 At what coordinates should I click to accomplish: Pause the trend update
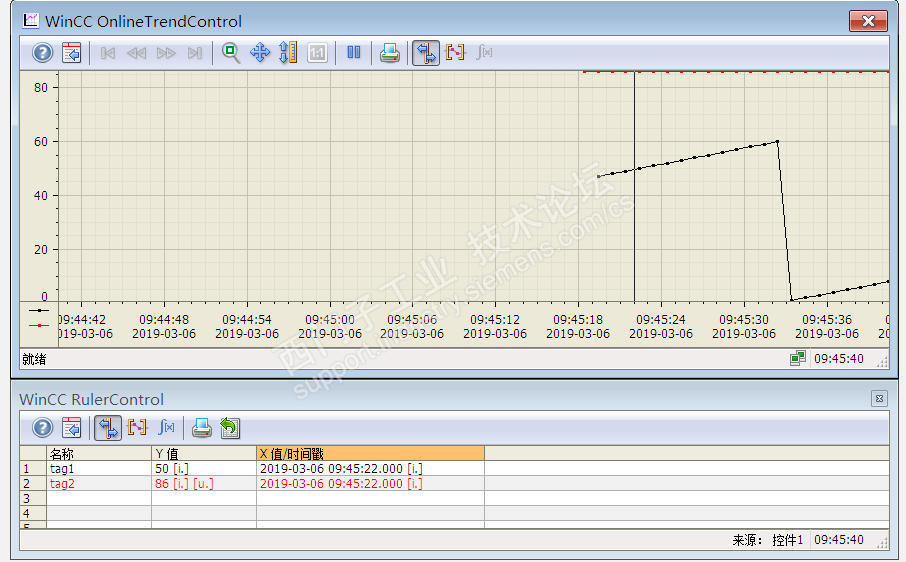[x=354, y=53]
